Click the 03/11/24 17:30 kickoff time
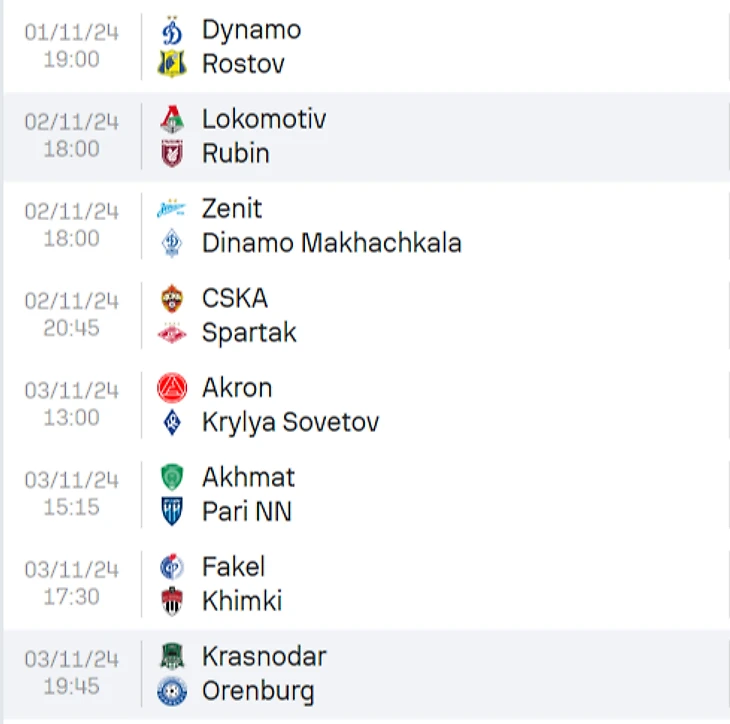This screenshot has width=730, height=724. coord(71,596)
